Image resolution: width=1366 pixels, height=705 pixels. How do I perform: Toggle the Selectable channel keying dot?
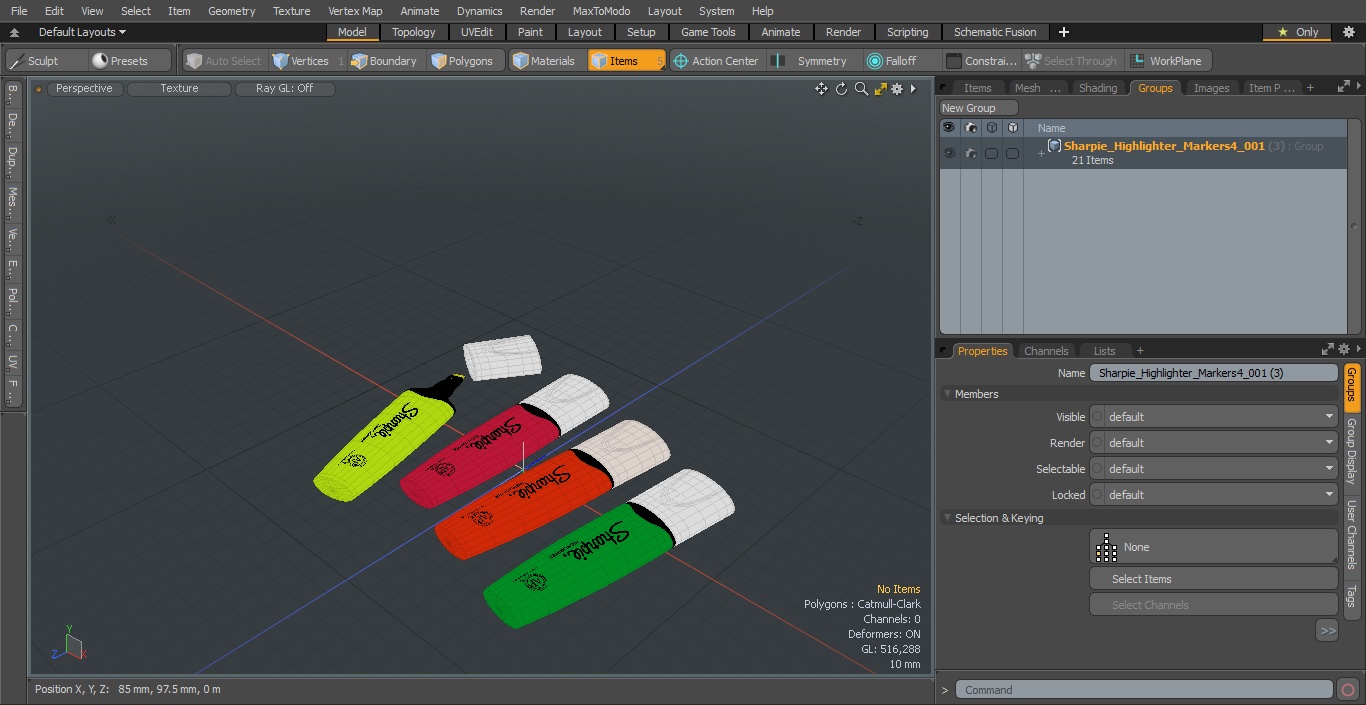point(1097,469)
